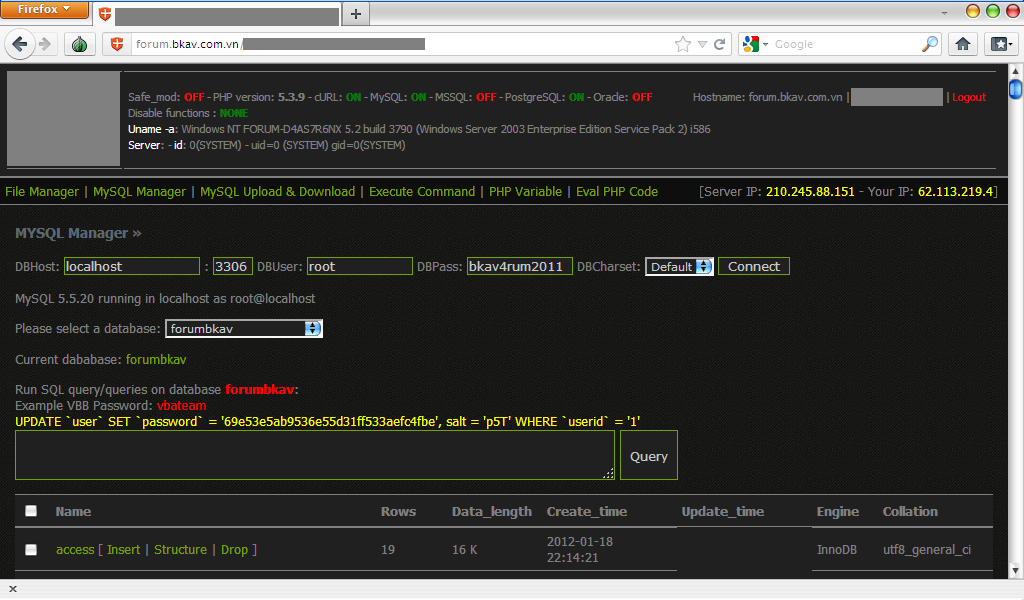The width and height of the screenshot is (1024, 600).
Task: Open the Firefox application menu
Action: (44, 9)
